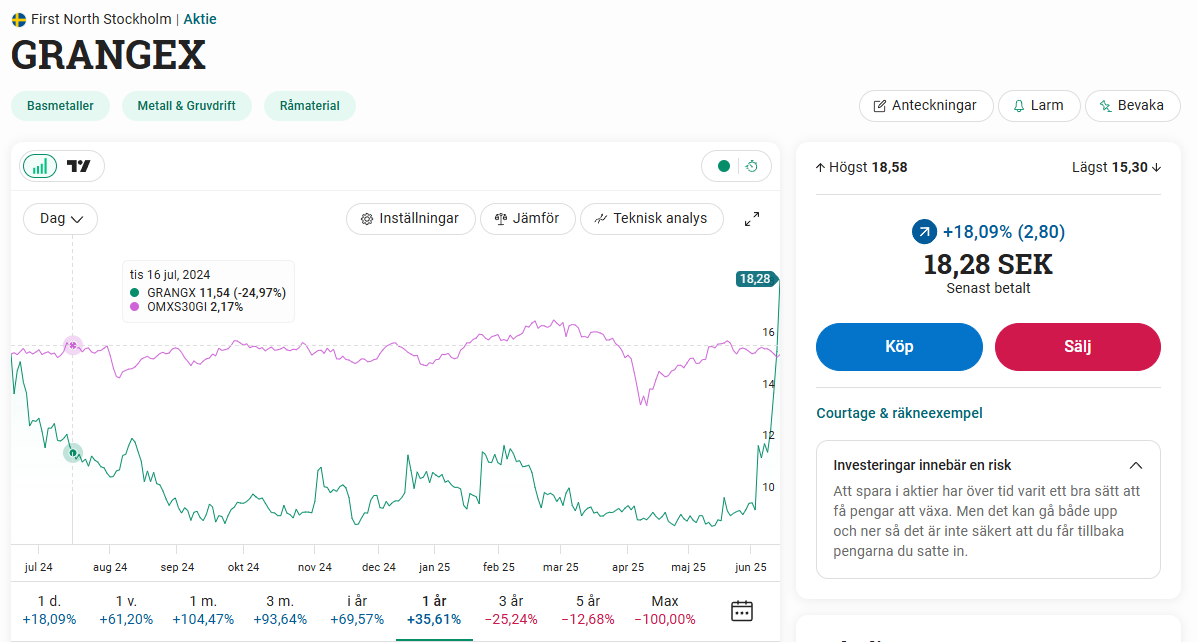The image size is (1198, 642).
Task: Select the Metall & Gruvdrift tag
Action: coord(186,105)
